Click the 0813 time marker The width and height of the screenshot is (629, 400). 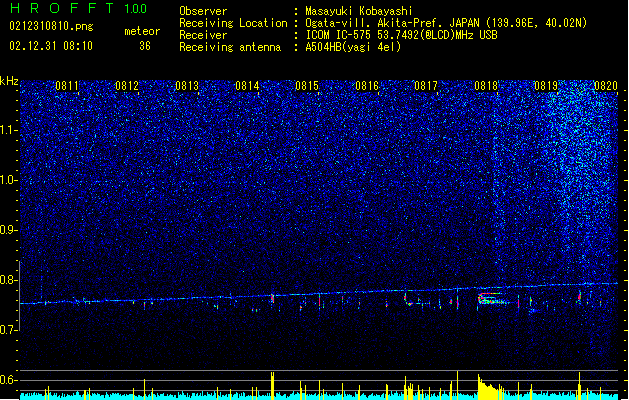tap(187, 86)
